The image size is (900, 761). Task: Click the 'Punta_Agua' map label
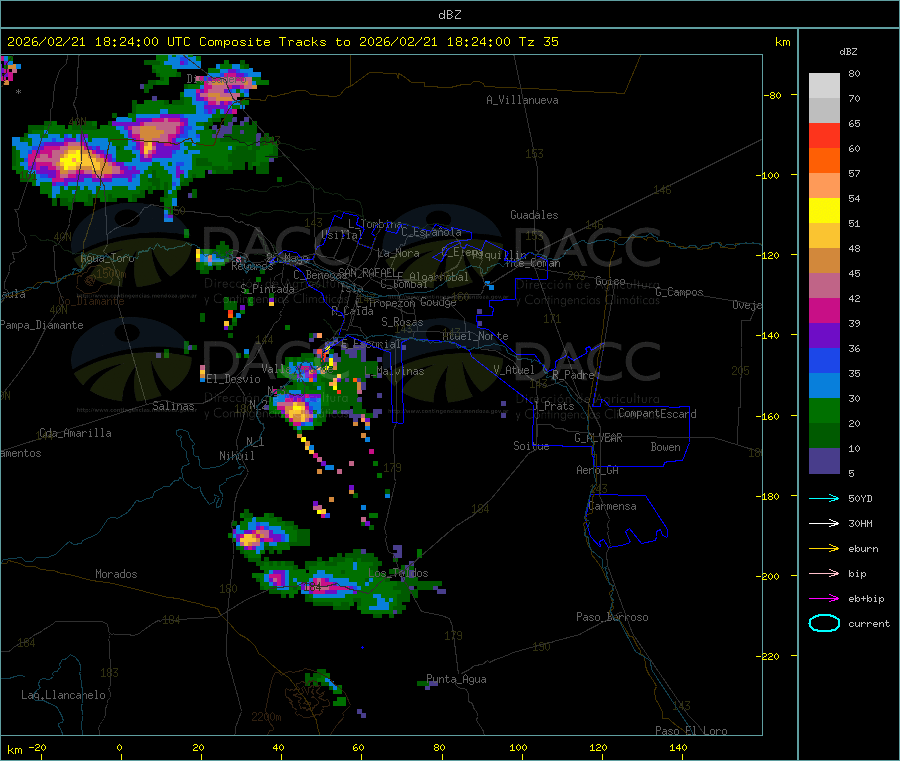point(456,680)
